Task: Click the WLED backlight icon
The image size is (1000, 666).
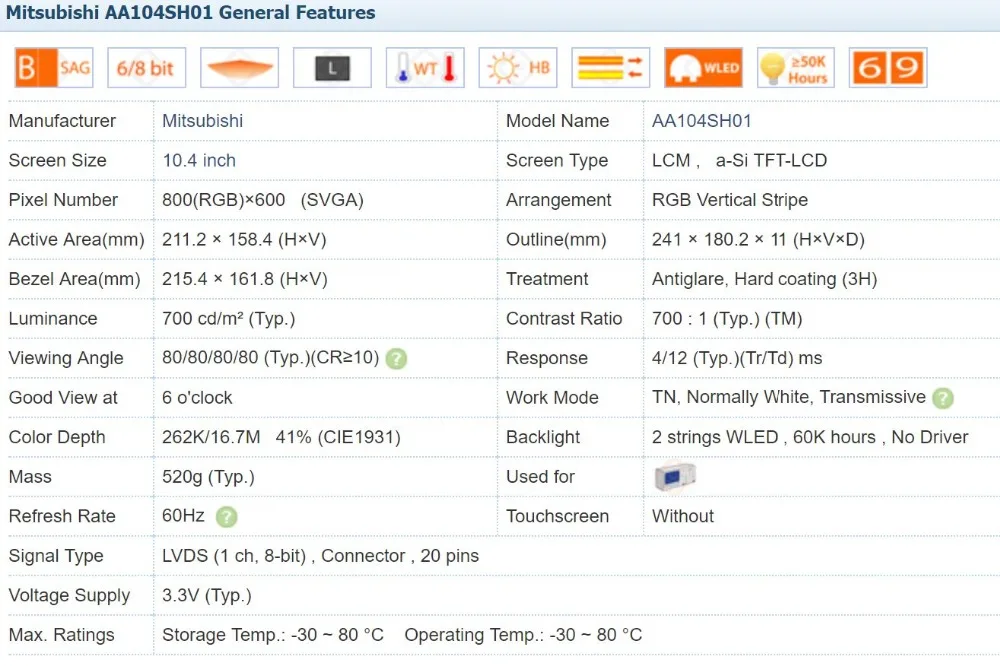Action: [x=703, y=68]
